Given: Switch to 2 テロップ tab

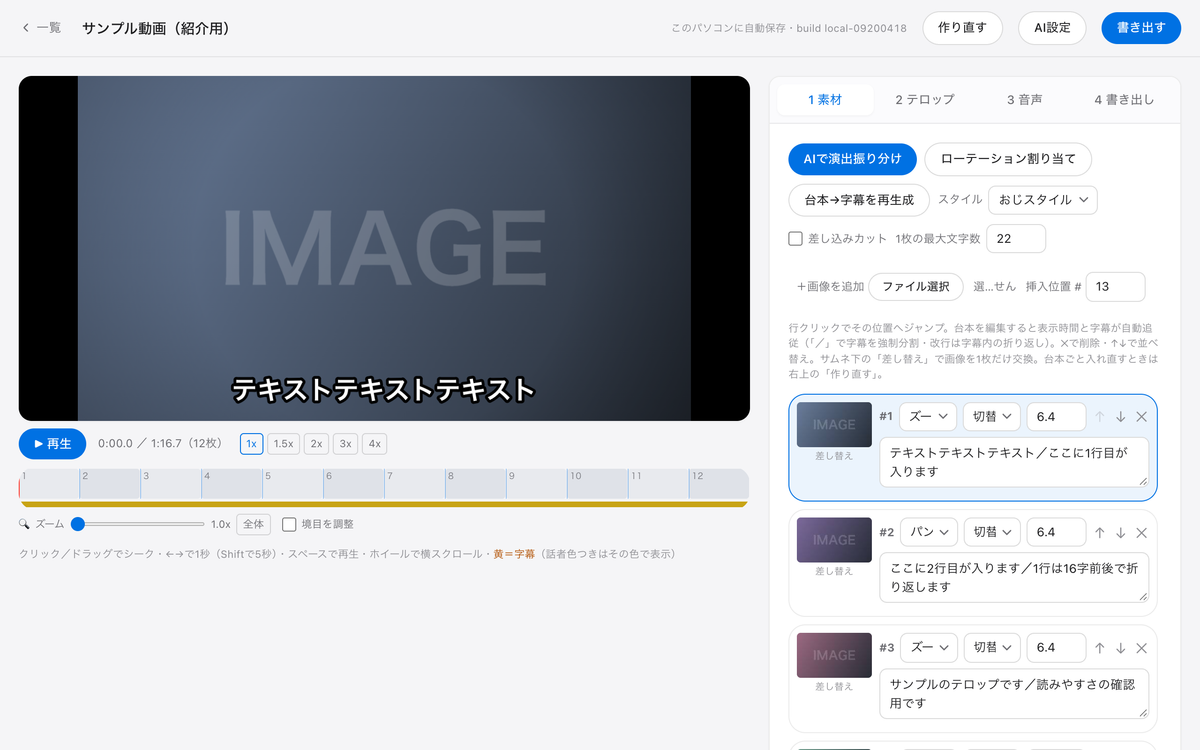Looking at the screenshot, I should tap(924, 100).
